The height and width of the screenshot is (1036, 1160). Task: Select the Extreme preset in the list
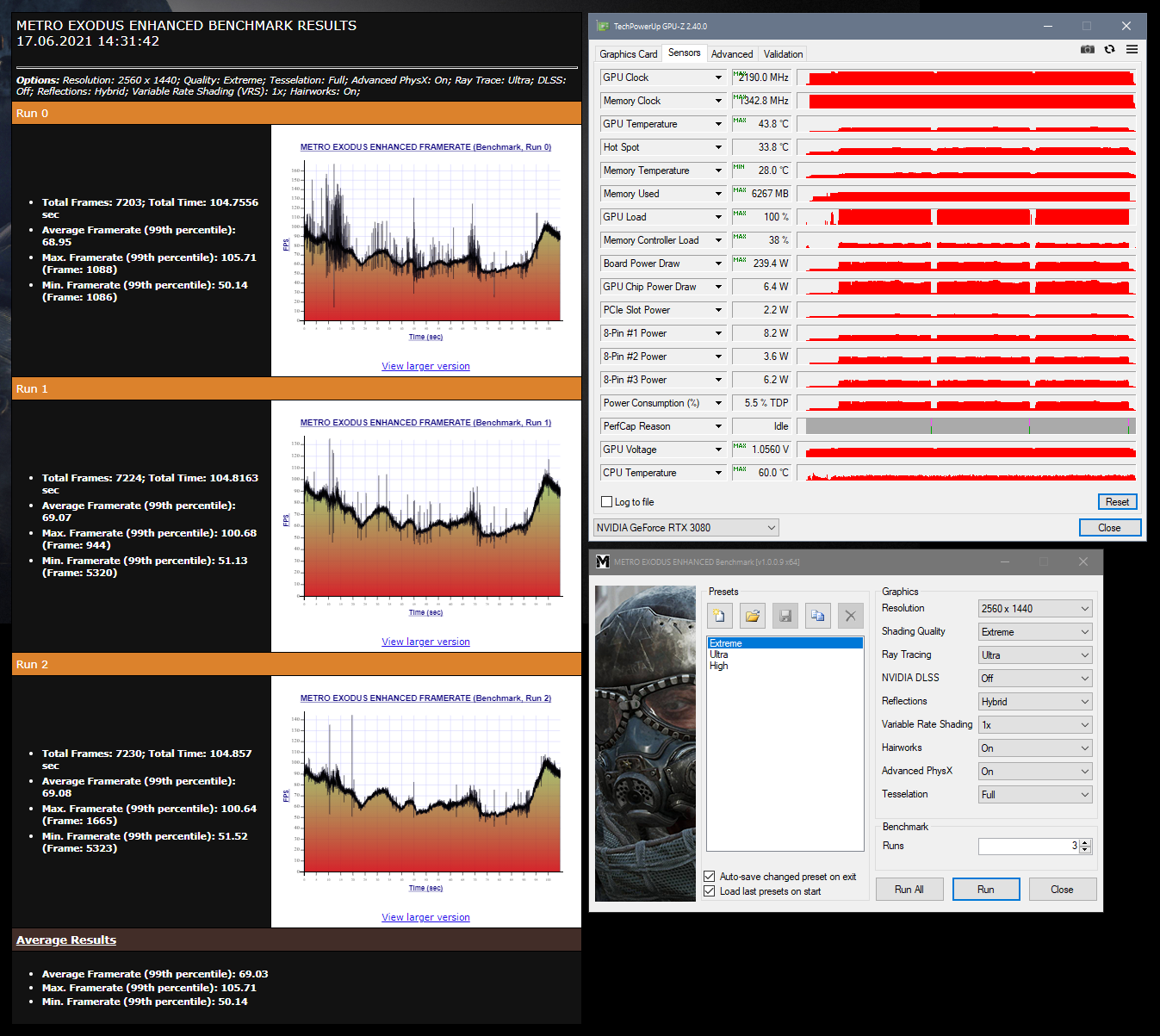pyautogui.click(x=785, y=643)
